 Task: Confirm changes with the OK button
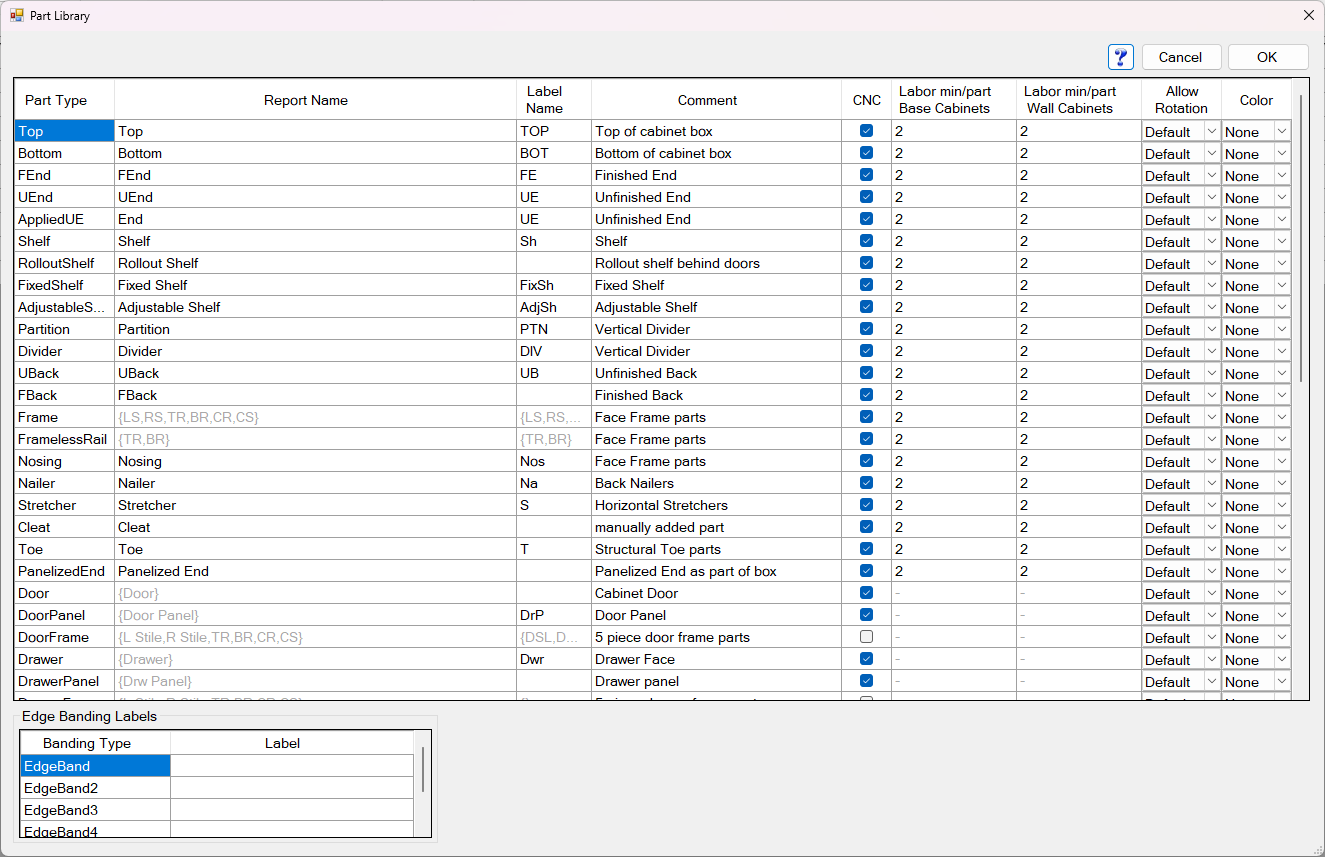pyautogui.click(x=1267, y=57)
